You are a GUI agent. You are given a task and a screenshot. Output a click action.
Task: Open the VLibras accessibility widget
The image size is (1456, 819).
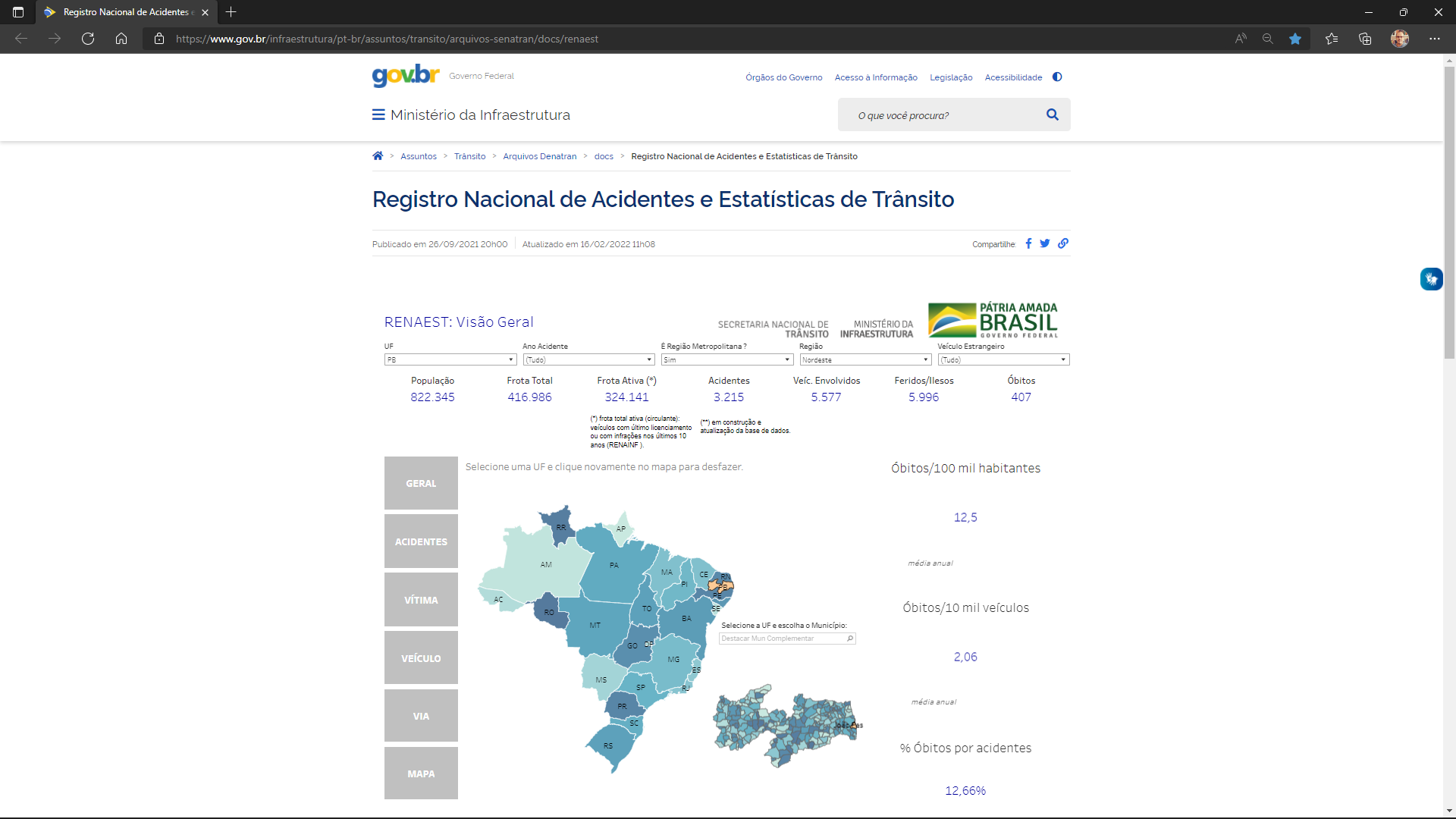1431,279
